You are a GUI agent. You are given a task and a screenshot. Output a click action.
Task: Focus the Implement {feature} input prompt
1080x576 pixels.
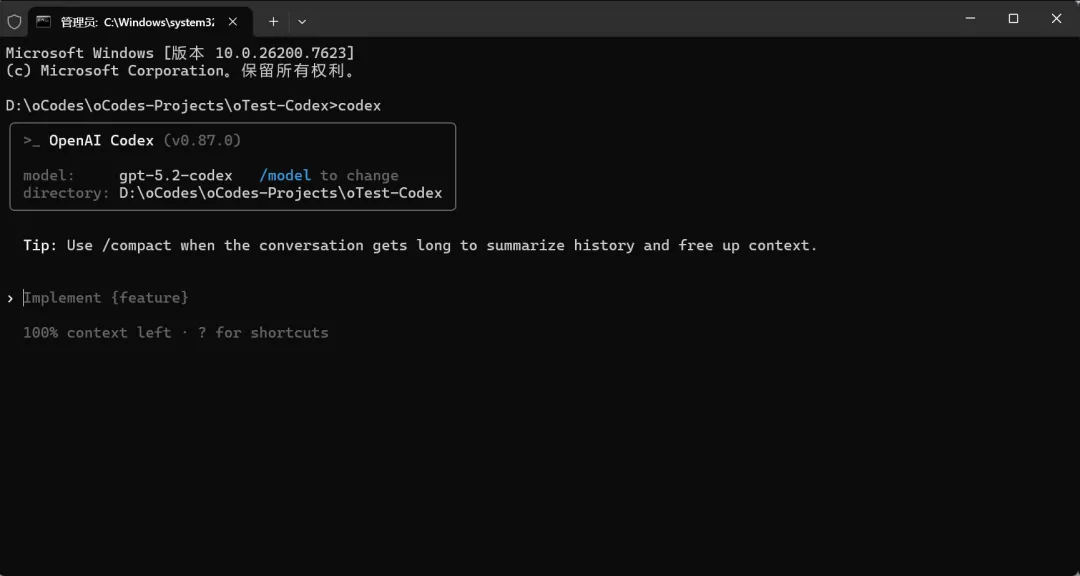tap(106, 298)
